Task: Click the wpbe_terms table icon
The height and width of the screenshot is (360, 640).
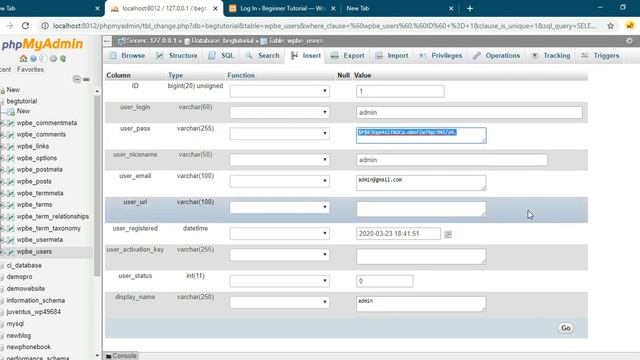Action: [11, 204]
